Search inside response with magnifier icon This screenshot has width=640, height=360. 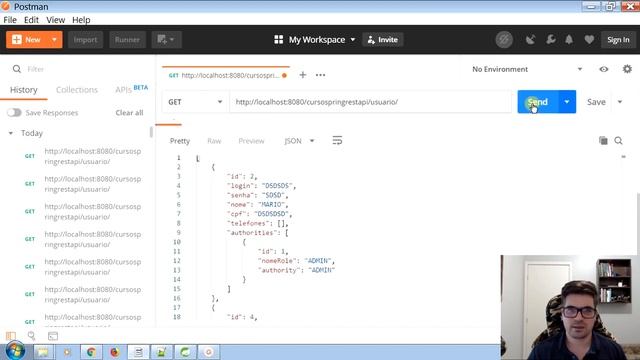[x=618, y=141]
